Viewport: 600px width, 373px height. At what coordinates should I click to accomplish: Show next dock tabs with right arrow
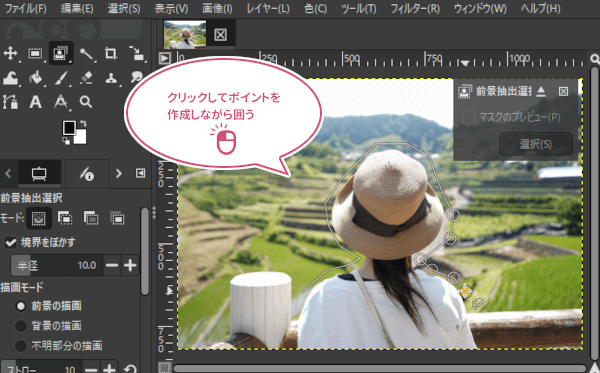[x=119, y=173]
